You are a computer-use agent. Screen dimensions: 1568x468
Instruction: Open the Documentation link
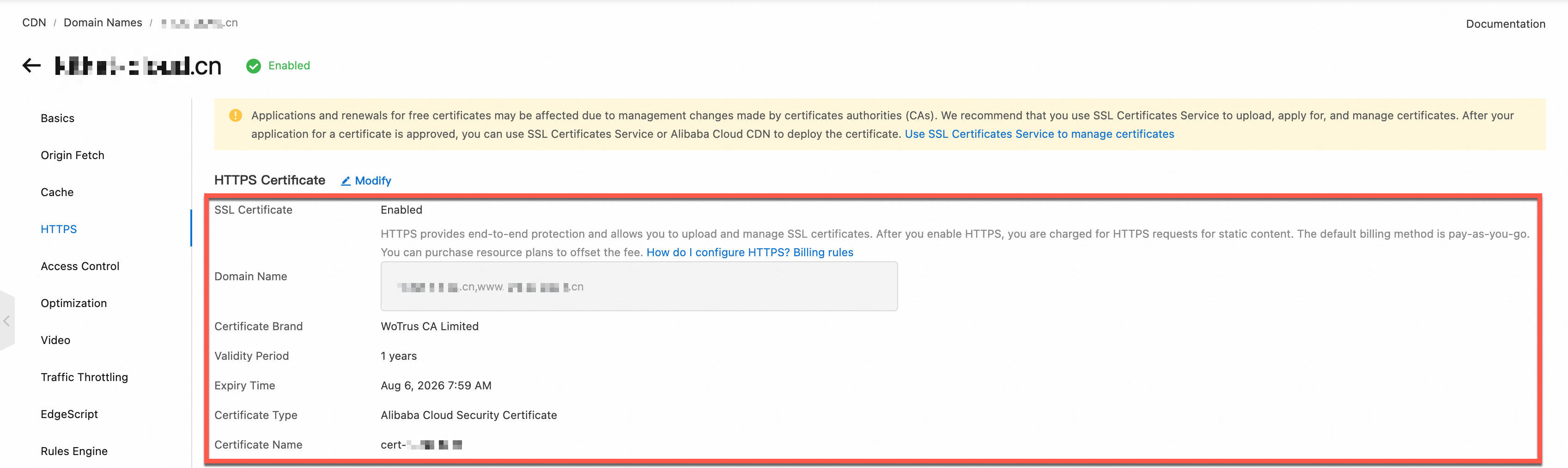[1505, 24]
